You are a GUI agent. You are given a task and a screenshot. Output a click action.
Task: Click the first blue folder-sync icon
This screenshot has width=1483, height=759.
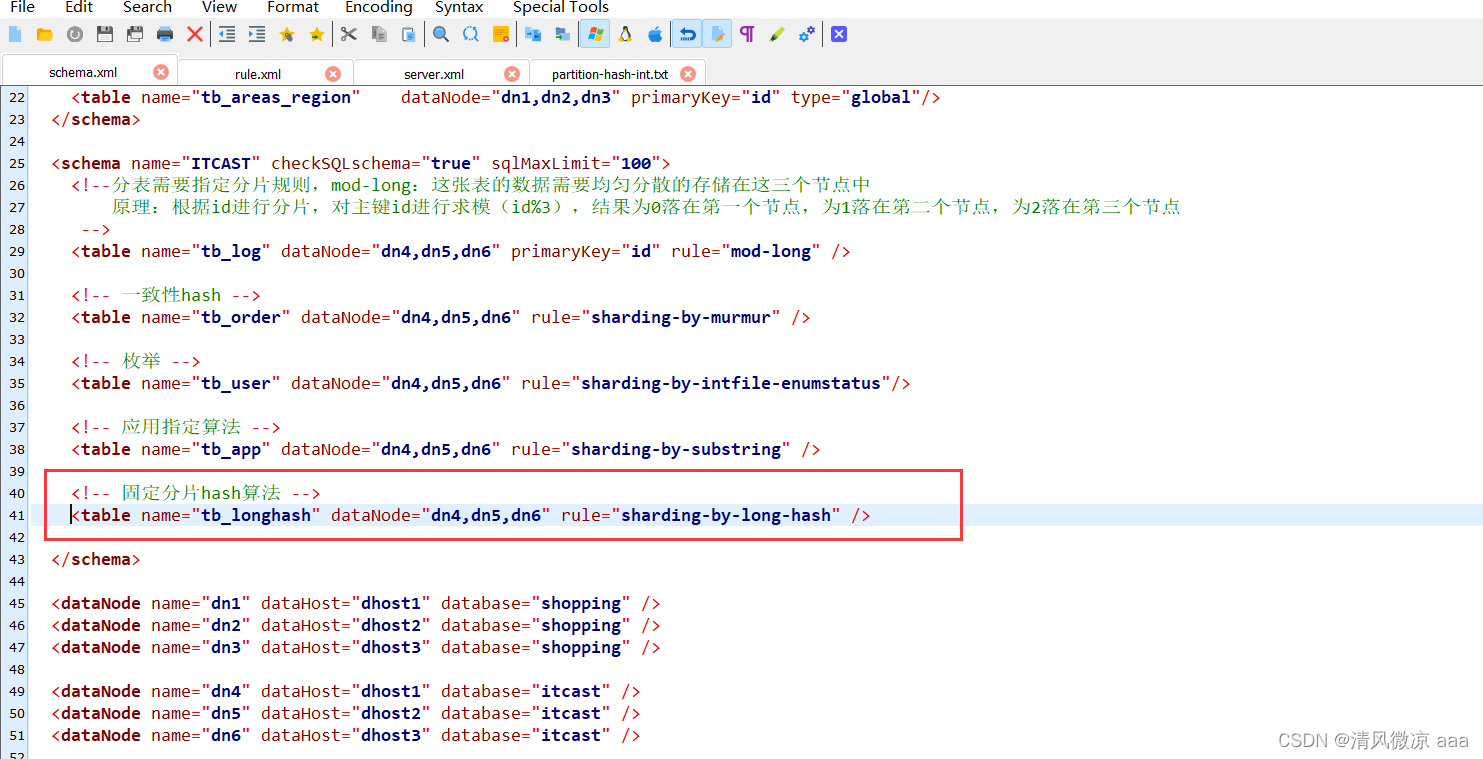click(x=533, y=35)
